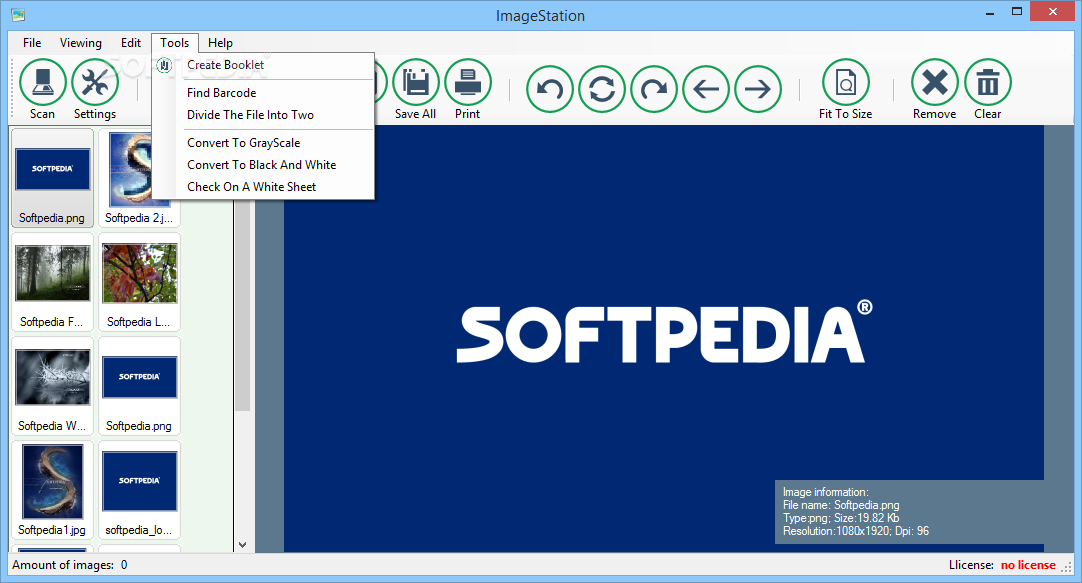1082x583 pixels.
Task: Select the Softpedia 2.j... thumbnail
Action: click(x=139, y=178)
